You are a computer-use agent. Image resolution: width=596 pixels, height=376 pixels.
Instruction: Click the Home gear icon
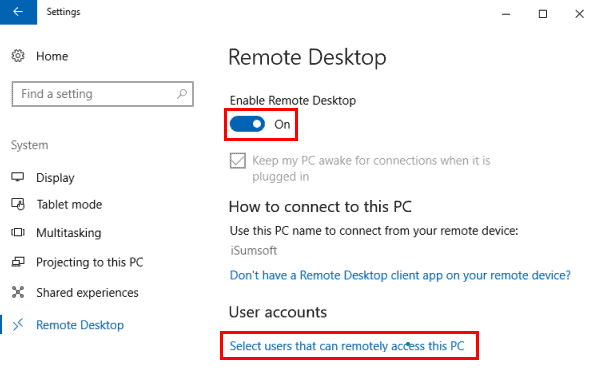coord(18,56)
